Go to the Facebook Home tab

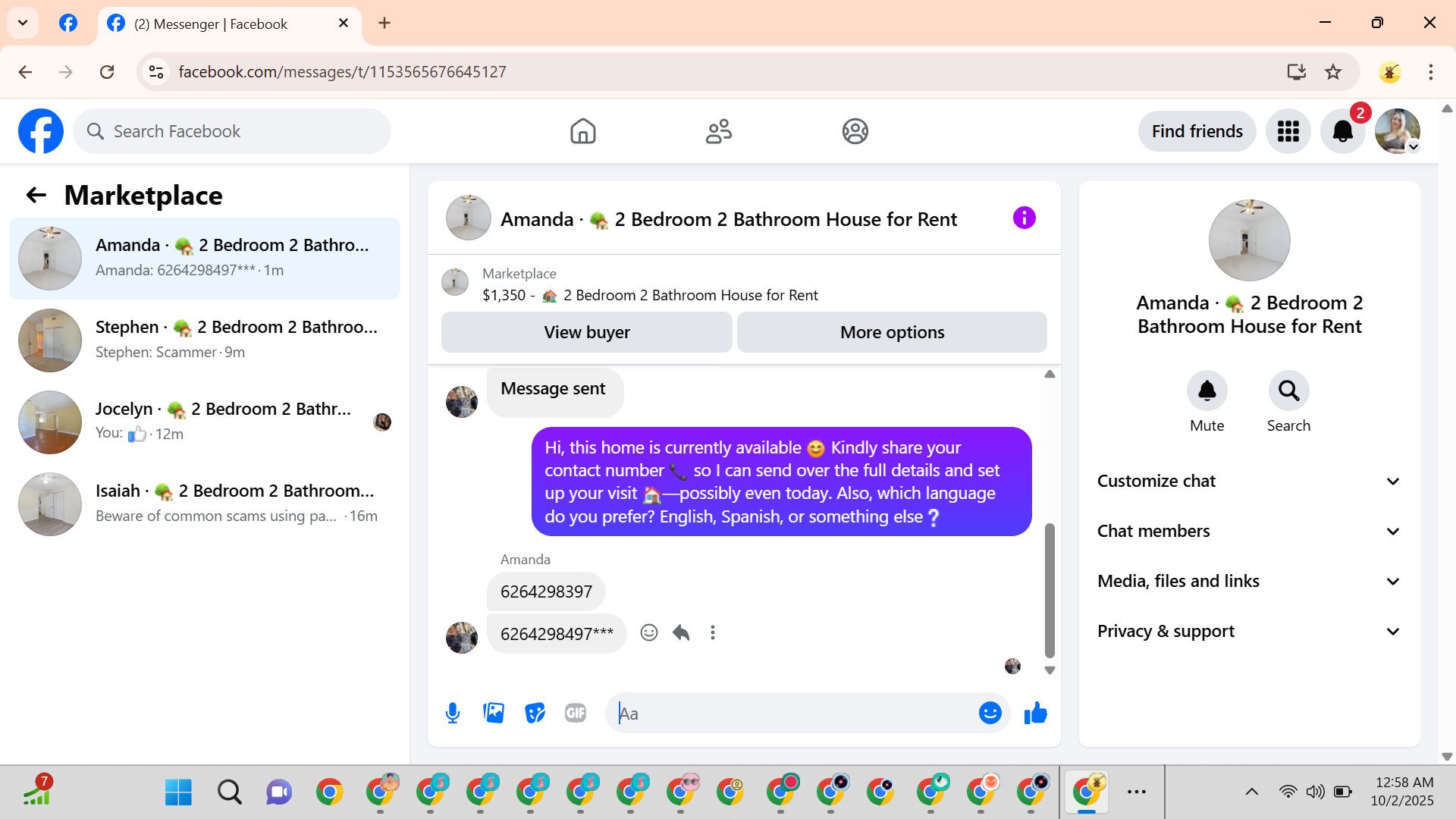pos(582,131)
